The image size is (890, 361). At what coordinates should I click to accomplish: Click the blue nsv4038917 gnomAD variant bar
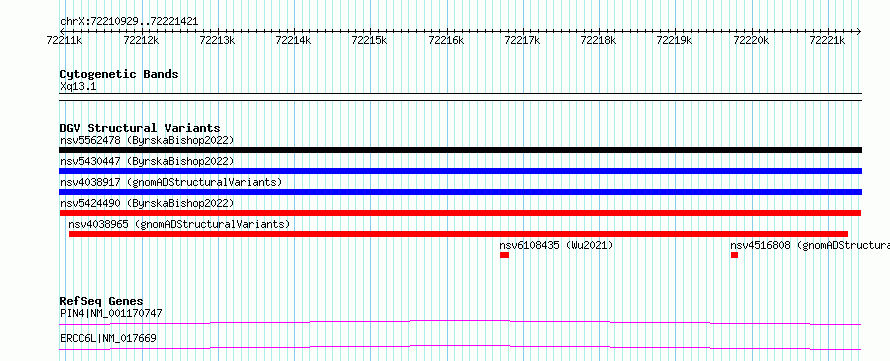tap(460, 192)
